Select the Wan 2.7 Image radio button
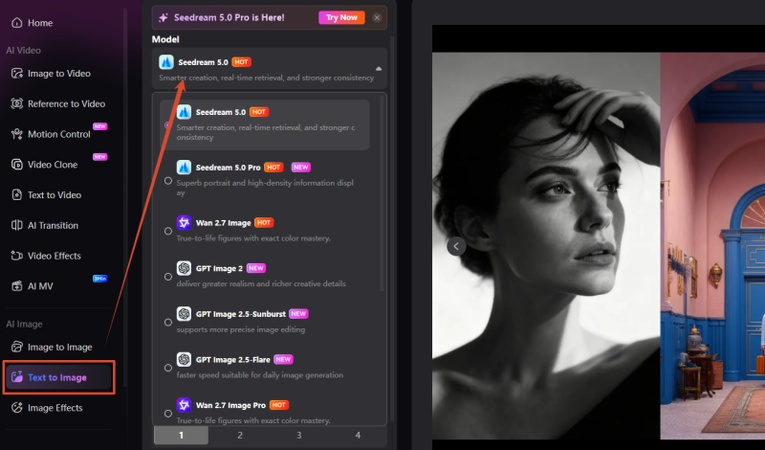This screenshot has height=450, width=765. point(168,231)
